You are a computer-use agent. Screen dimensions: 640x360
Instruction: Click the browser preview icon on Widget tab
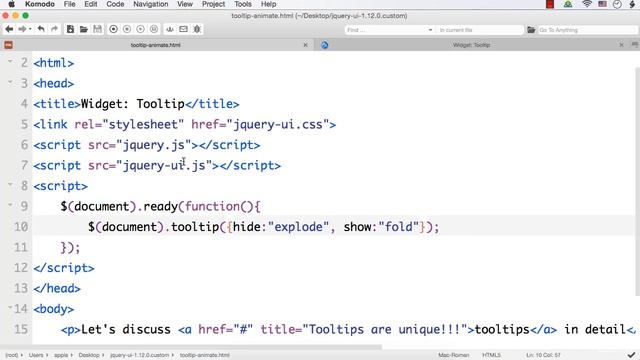tap(324, 45)
